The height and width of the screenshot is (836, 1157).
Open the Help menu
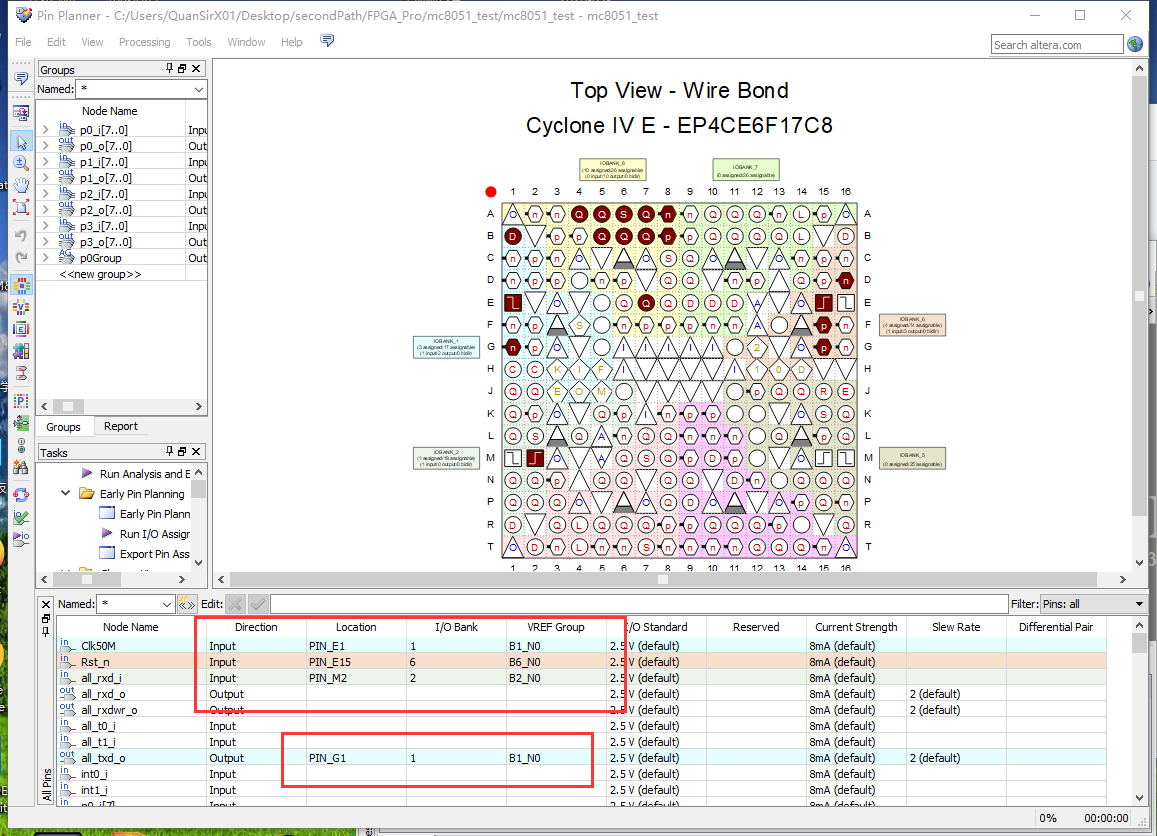291,42
